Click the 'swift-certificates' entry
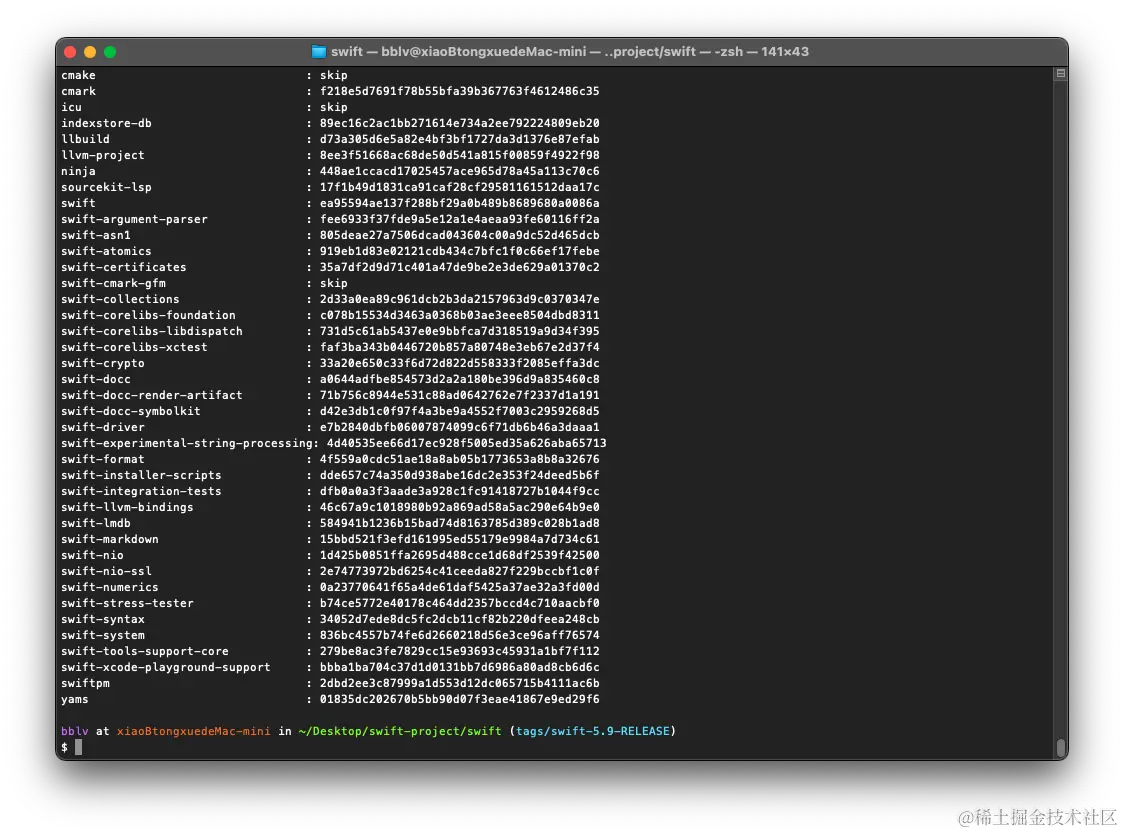 (123, 267)
